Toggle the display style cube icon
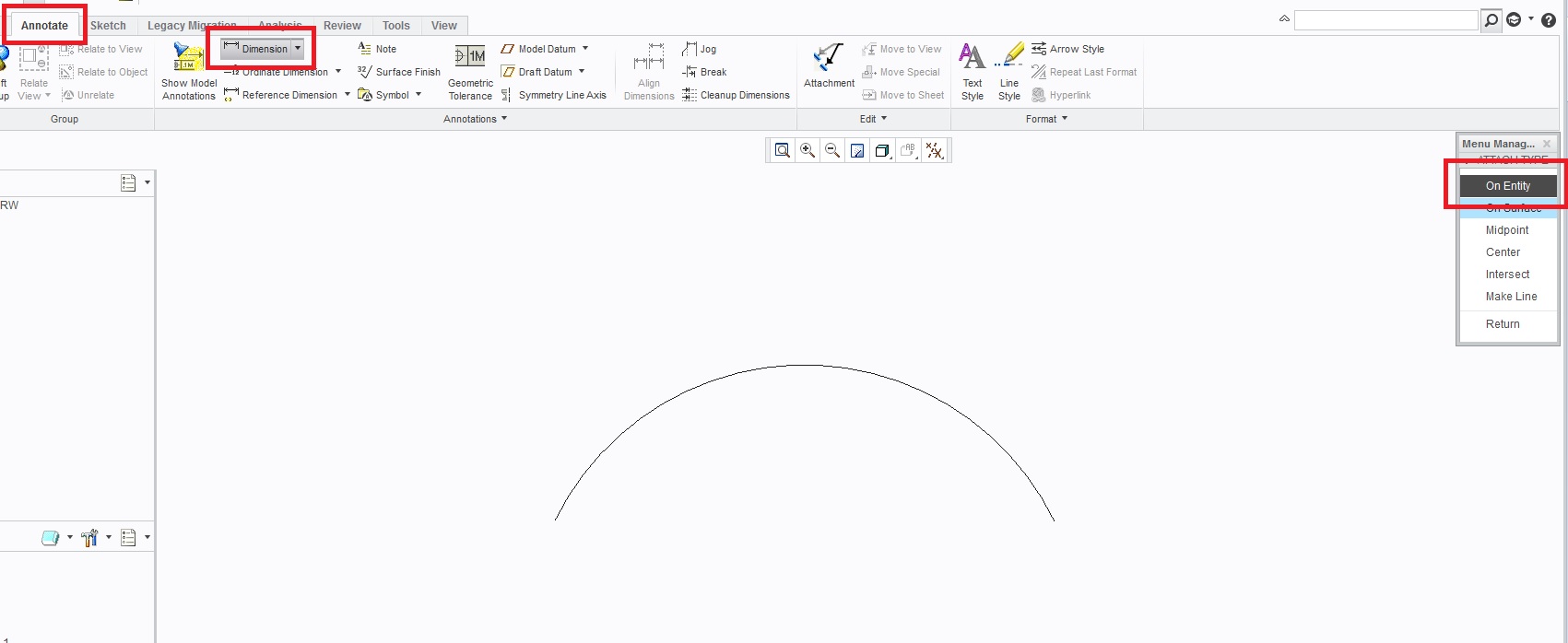1568x643 pixels. pyautogui.click(x=882, y=150)
